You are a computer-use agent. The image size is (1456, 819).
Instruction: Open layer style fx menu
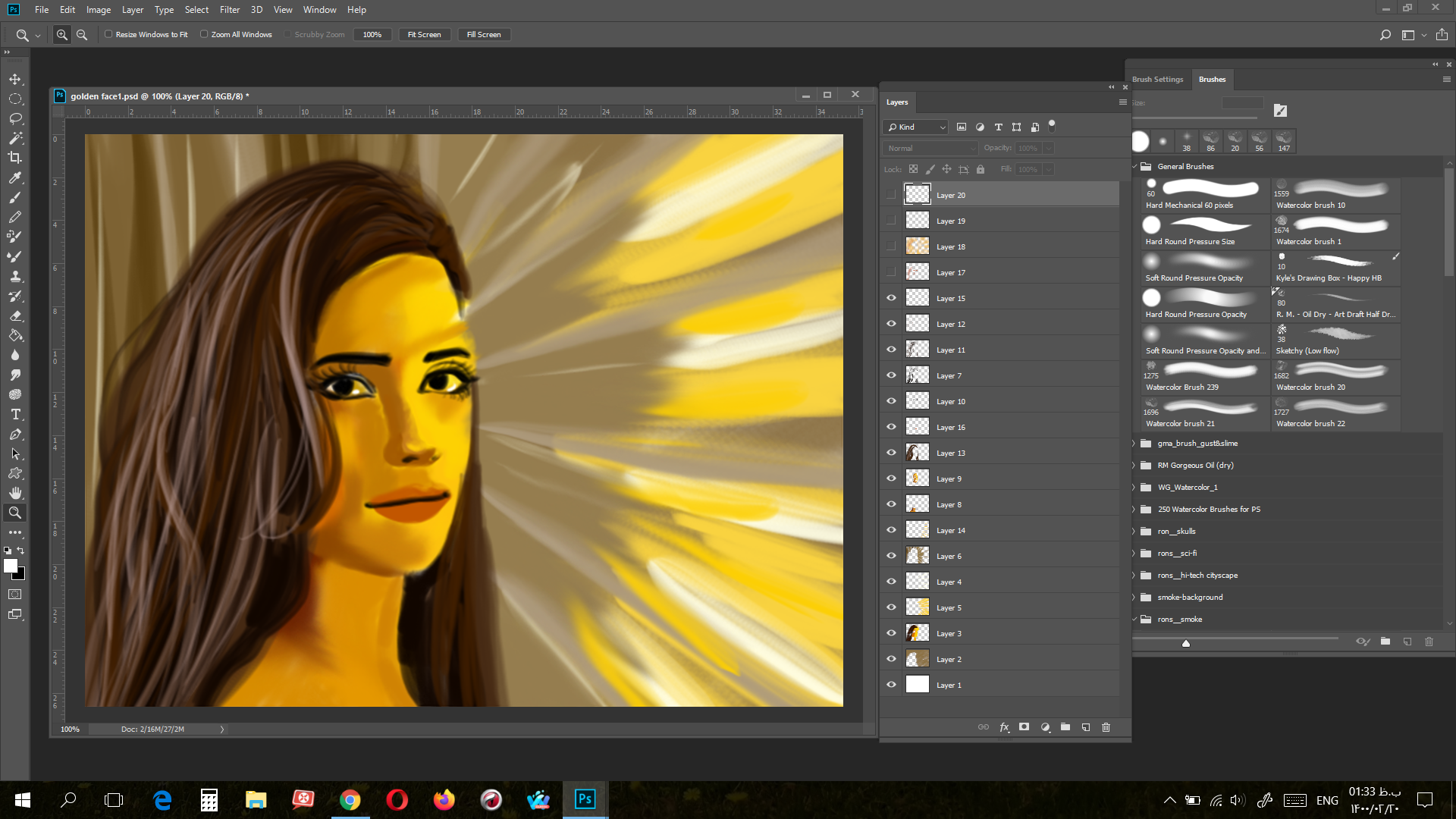[1004, 727]
